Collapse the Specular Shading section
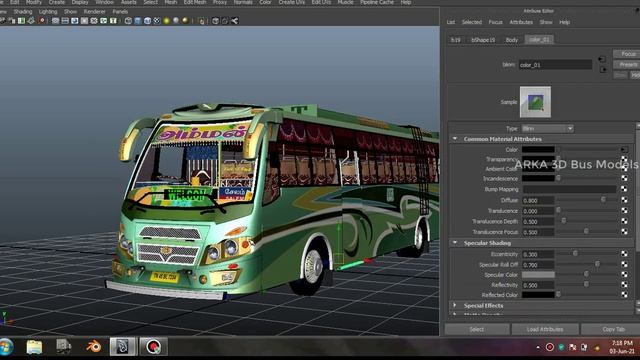Viewport: 640px width, 360px height. [455, 243]
